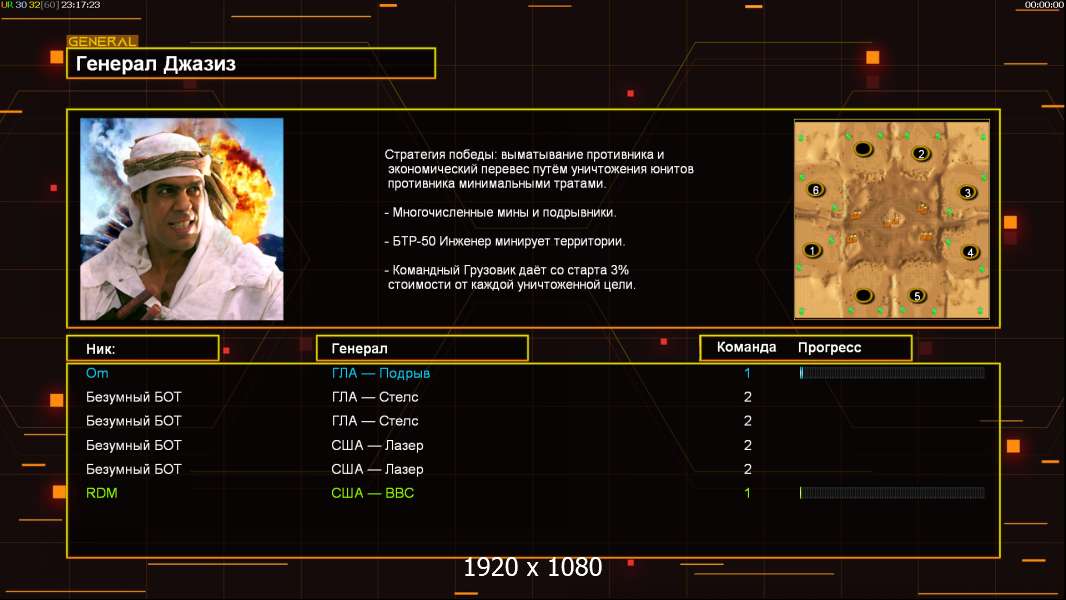Click team number 1 in RDM's row

coord(747,493)
